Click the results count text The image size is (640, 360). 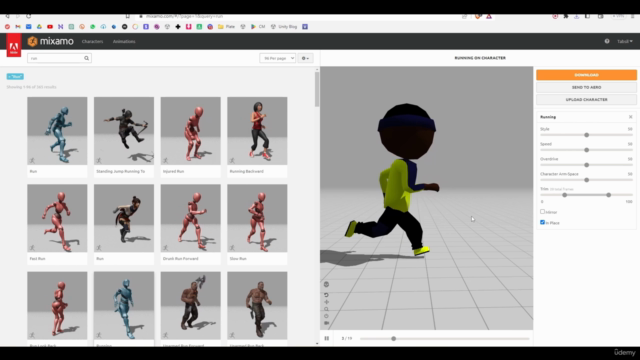pos(31,87)
